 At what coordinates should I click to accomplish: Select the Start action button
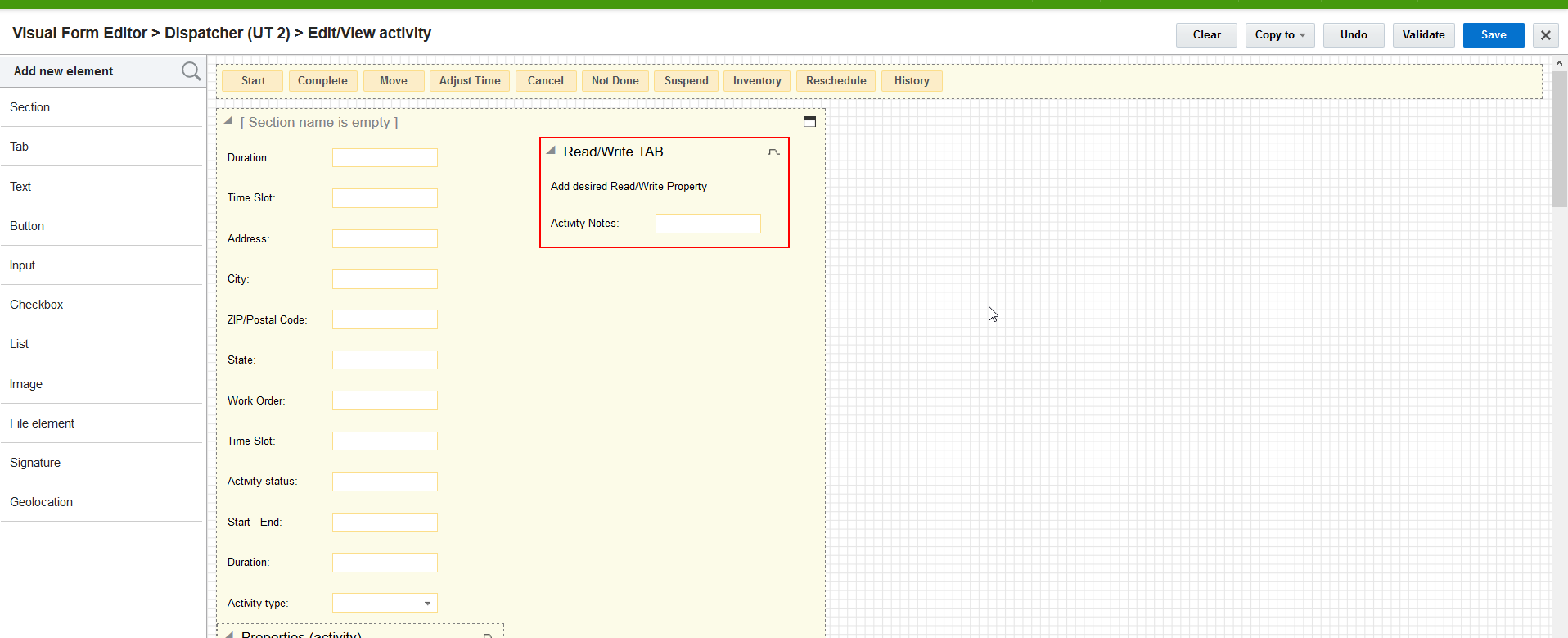(253, 81)
